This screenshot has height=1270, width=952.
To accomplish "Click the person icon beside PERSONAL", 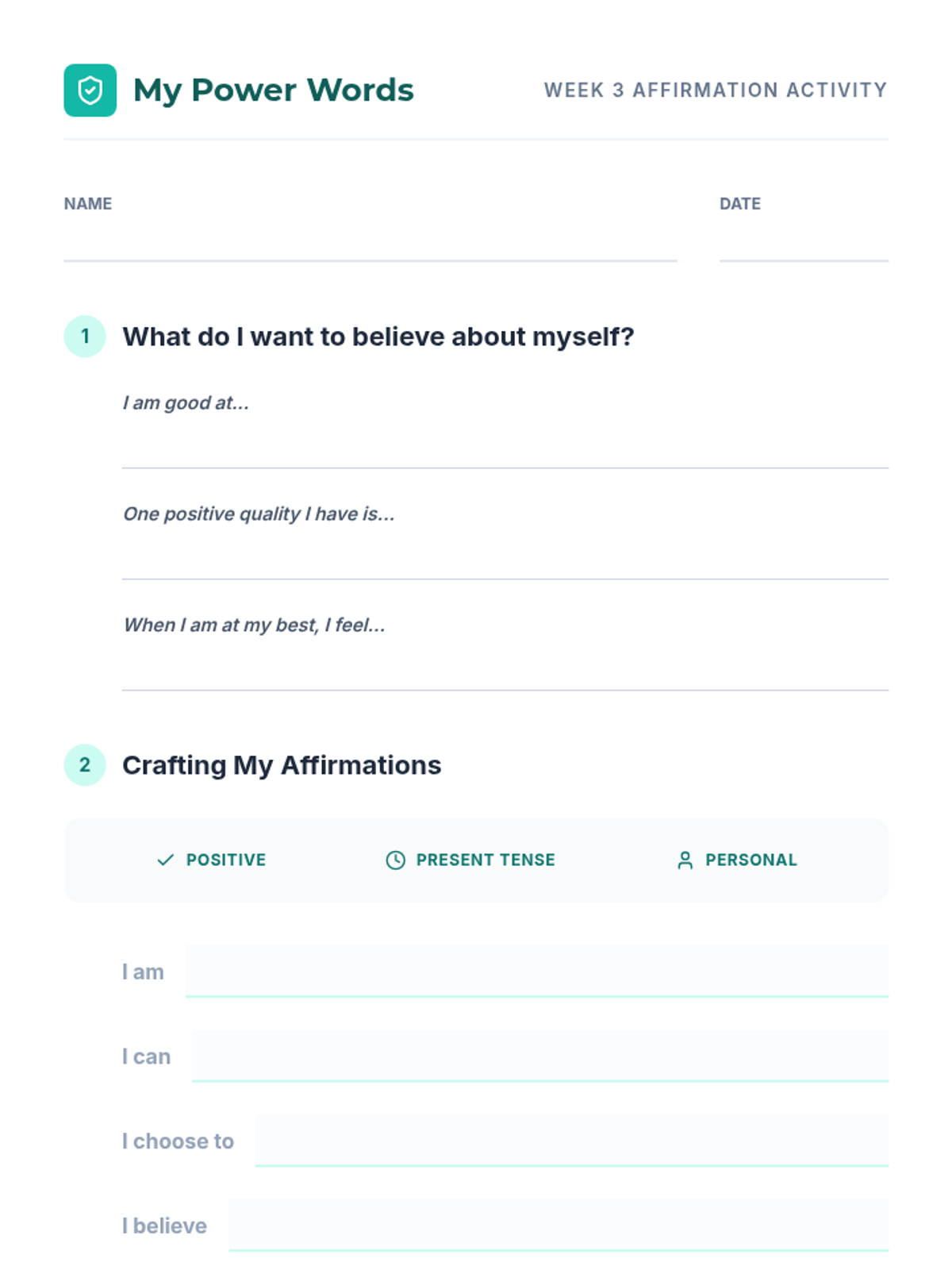I will click(x=685, y=860).
